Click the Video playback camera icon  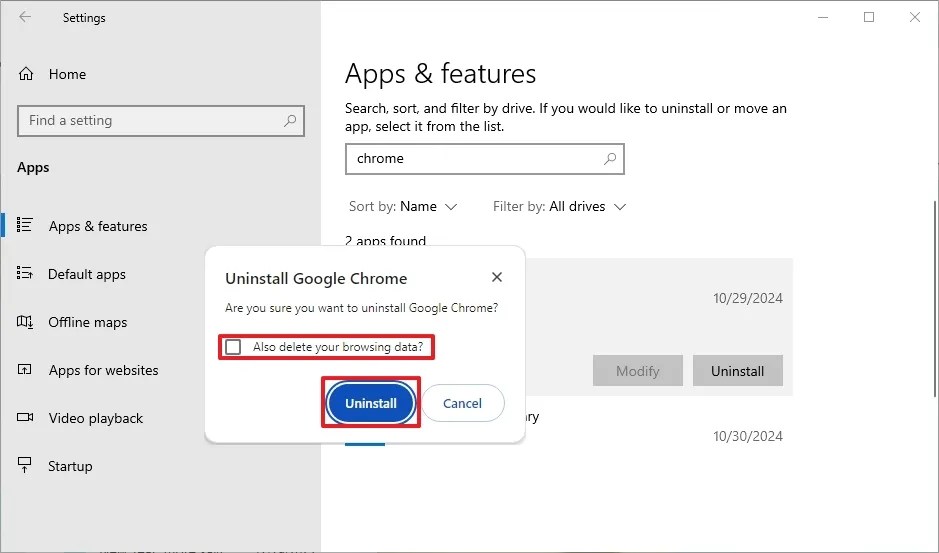pyautogui.click(x=25, y=417)
